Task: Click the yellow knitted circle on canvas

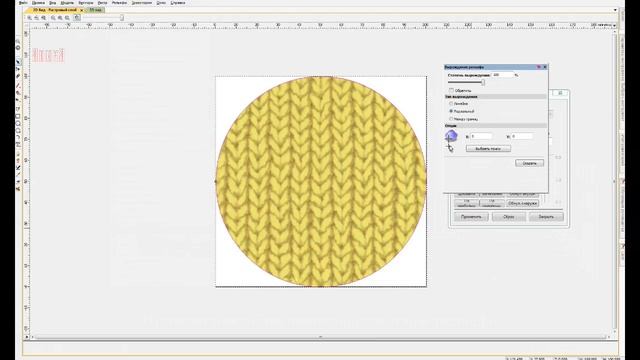Action: (x=321, y=181)
